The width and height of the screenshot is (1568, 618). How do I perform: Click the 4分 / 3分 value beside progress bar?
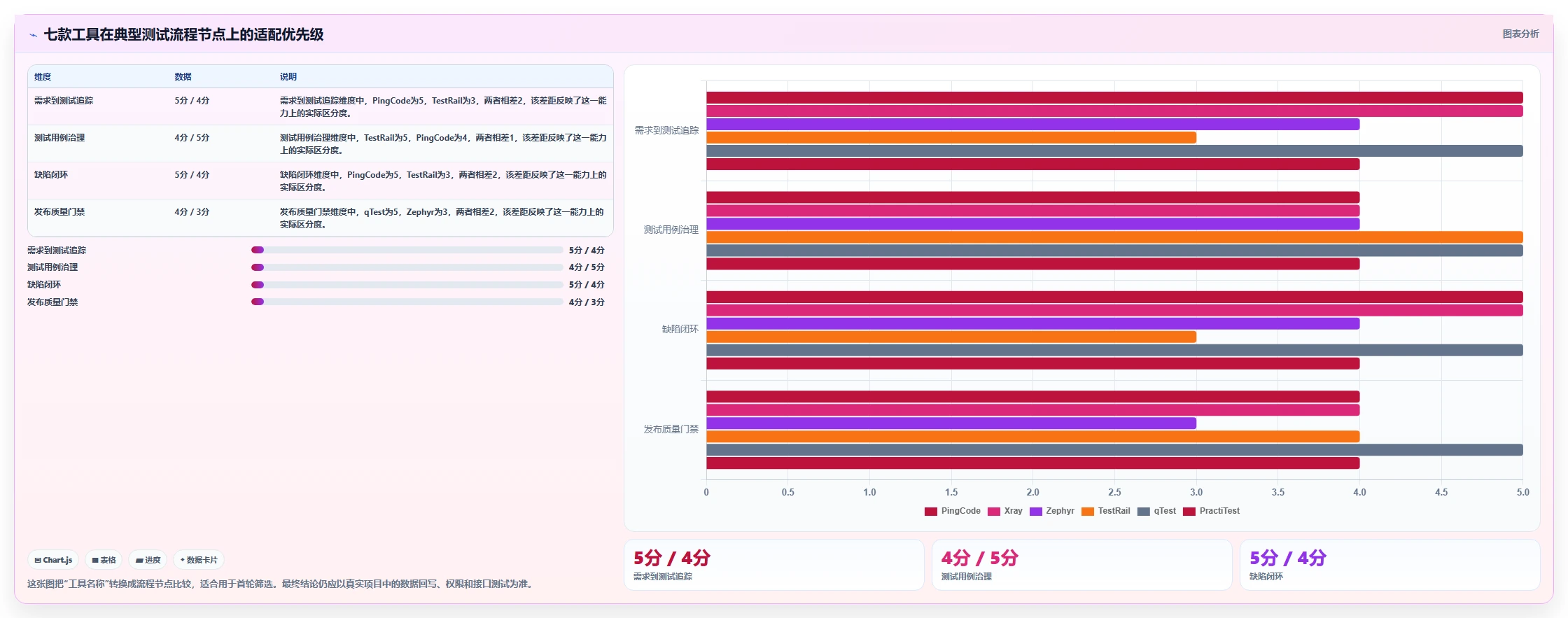(x=587, y=302)
